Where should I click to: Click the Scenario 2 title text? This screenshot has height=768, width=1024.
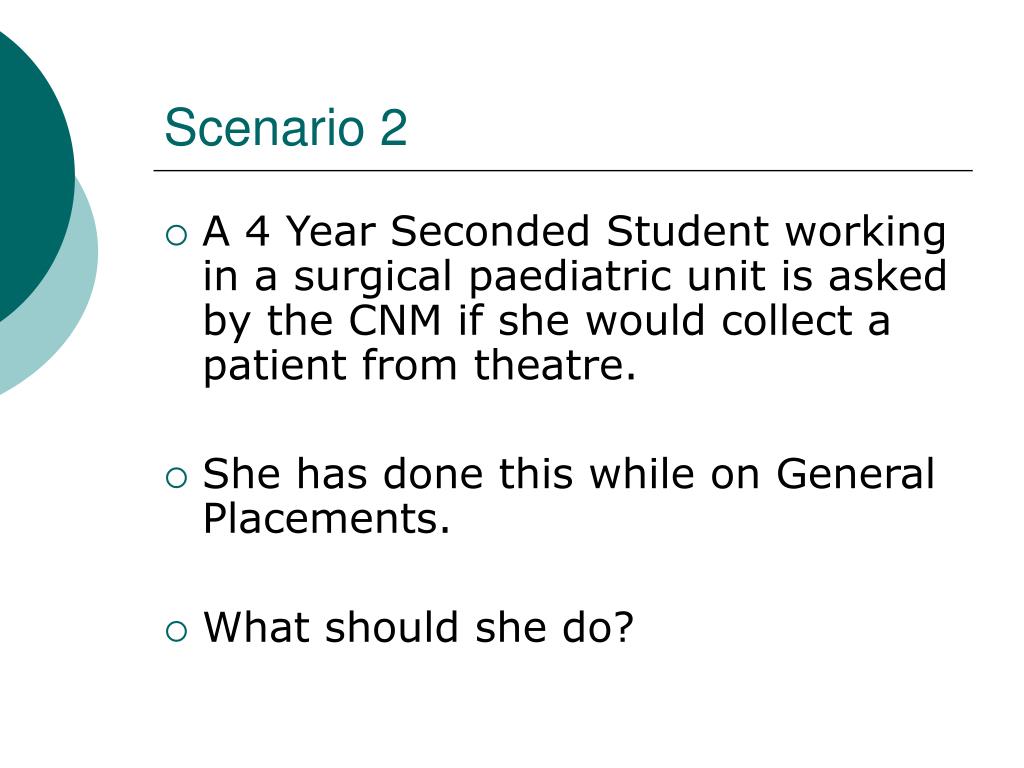(285, 127)
